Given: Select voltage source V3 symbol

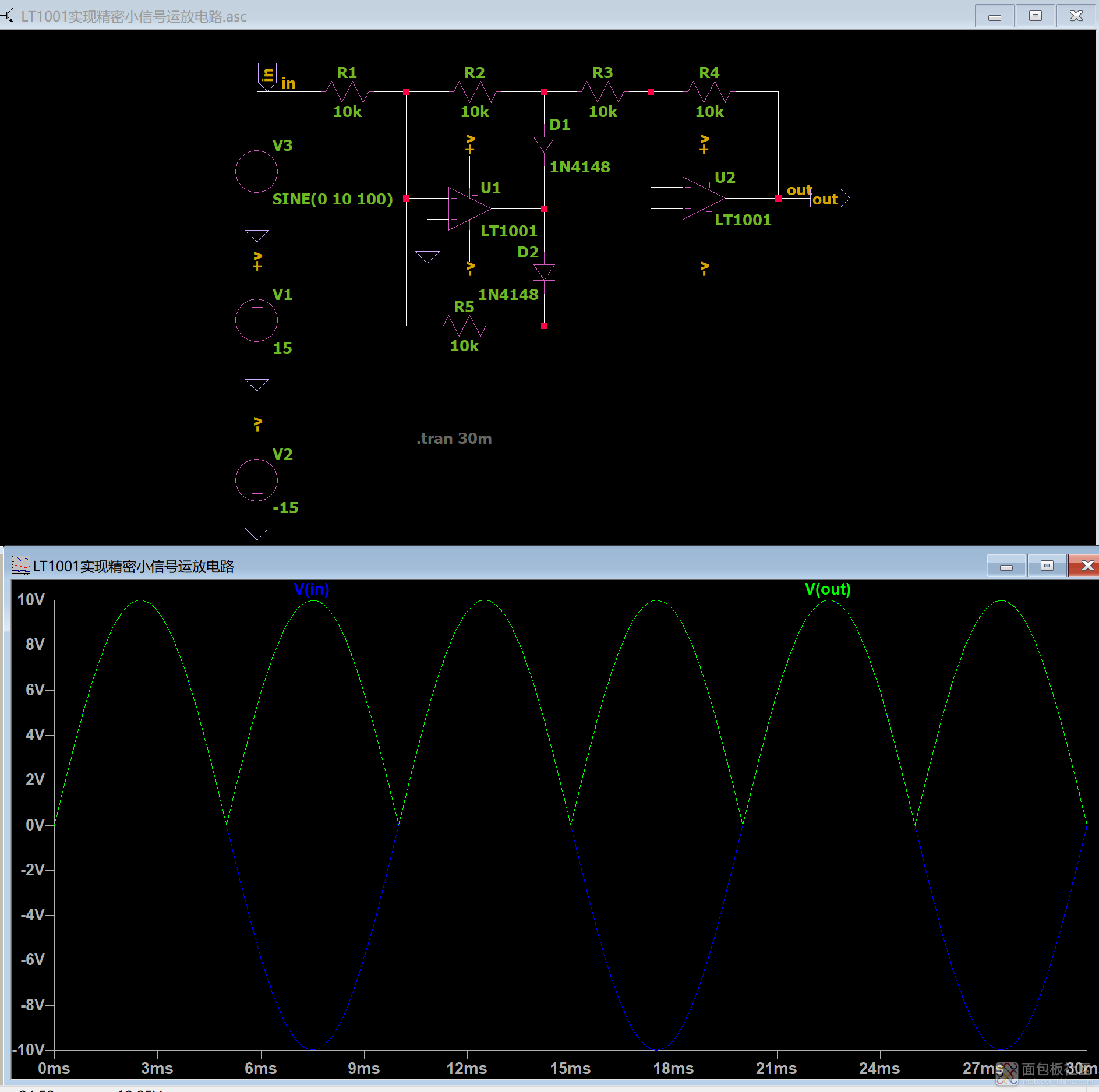Looking at the screenshot, I should 256,171.
